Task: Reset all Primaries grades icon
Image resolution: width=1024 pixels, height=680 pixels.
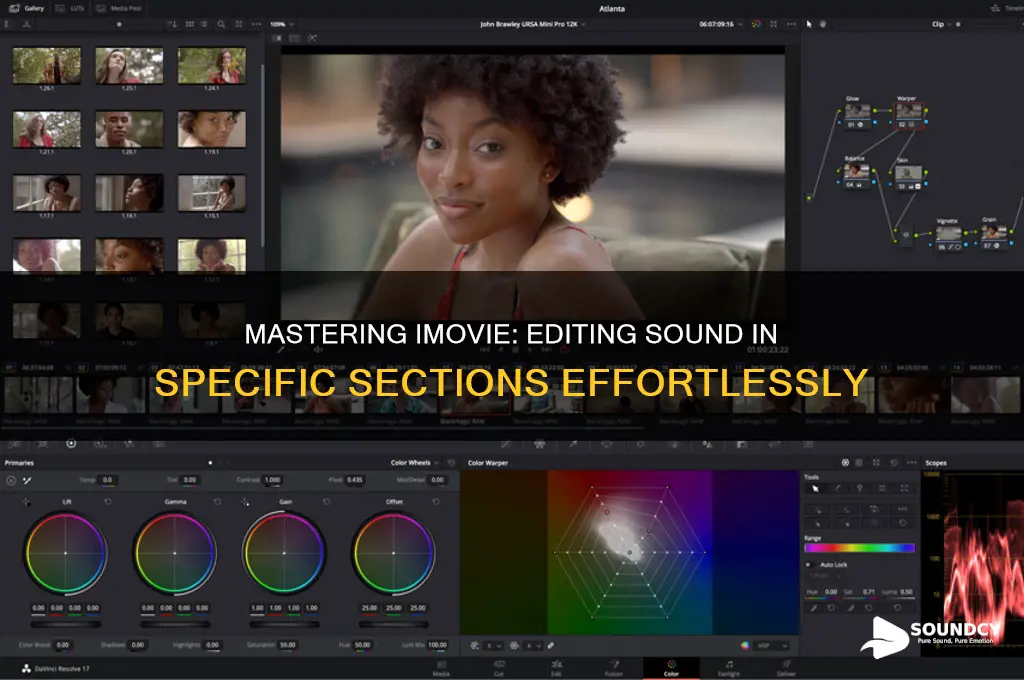Action: 451,462
